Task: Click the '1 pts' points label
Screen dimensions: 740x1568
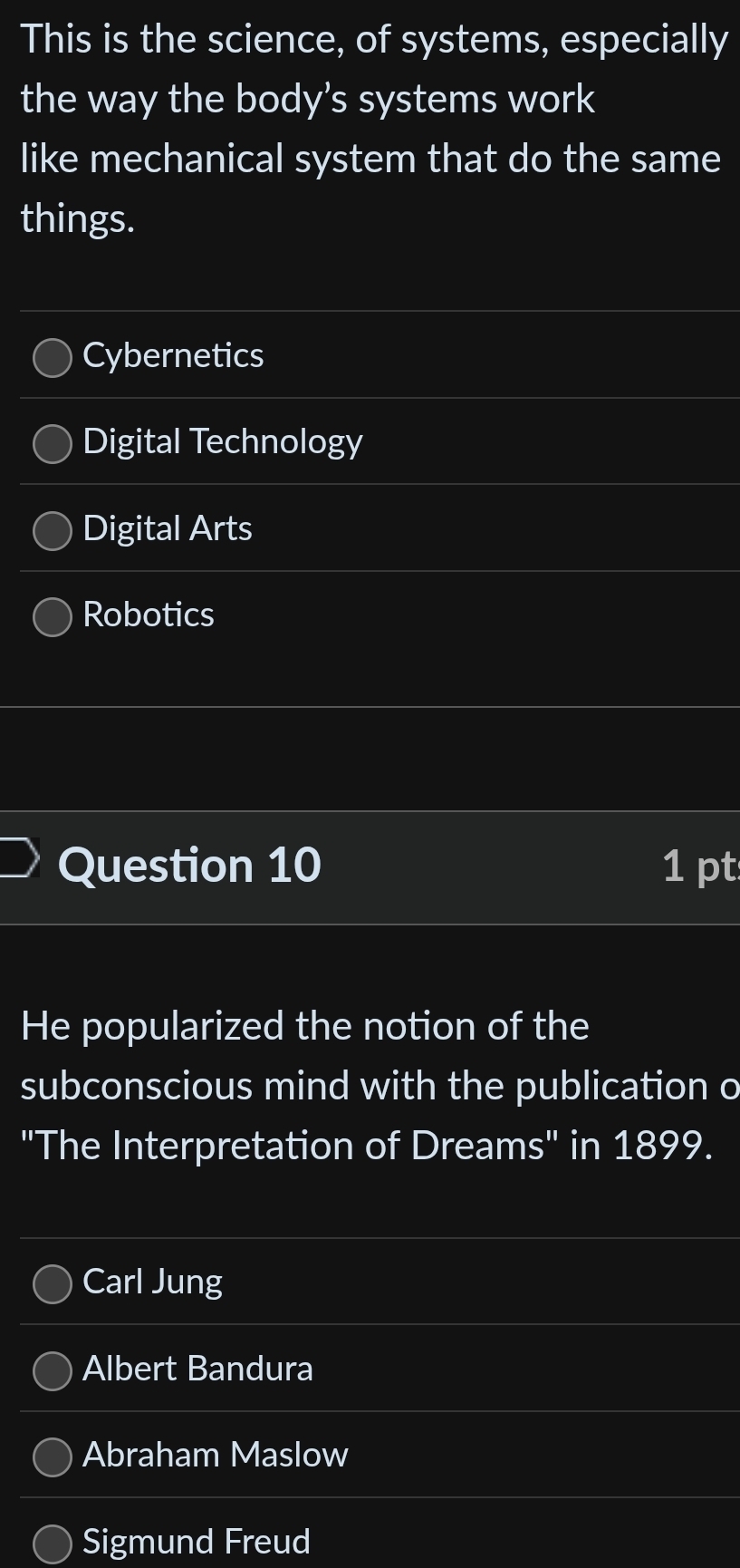Action: coord(699,866)
